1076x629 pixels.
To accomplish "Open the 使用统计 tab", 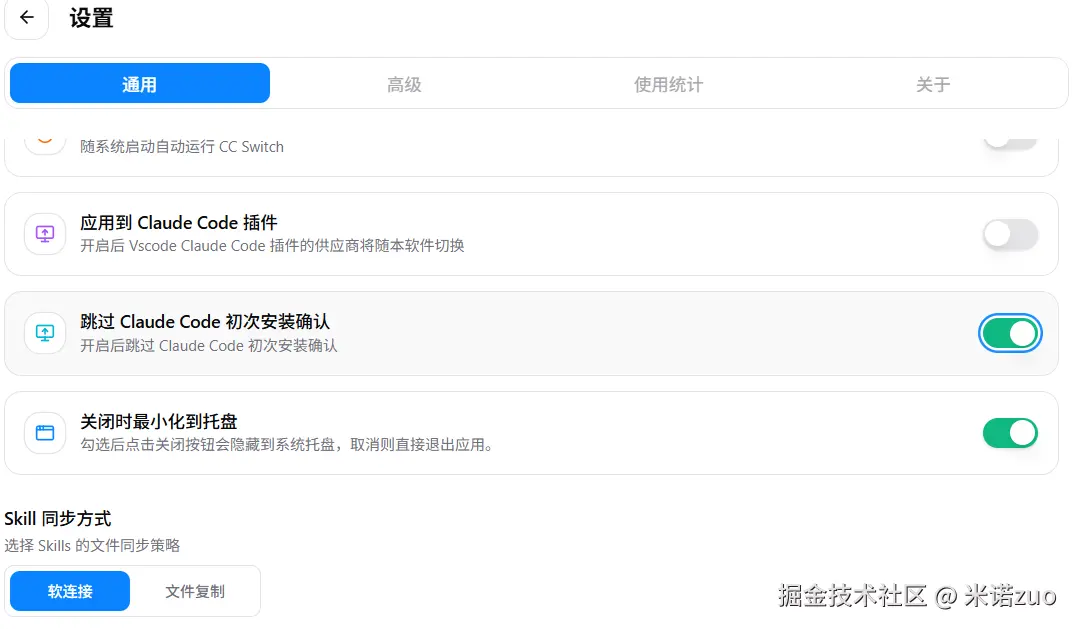I will 668,84.
